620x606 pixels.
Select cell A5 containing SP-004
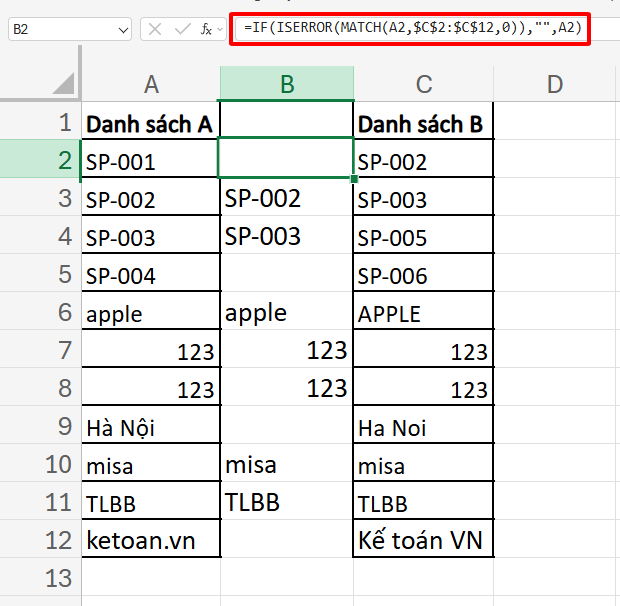pyautogui.click(x=151, y=274)
